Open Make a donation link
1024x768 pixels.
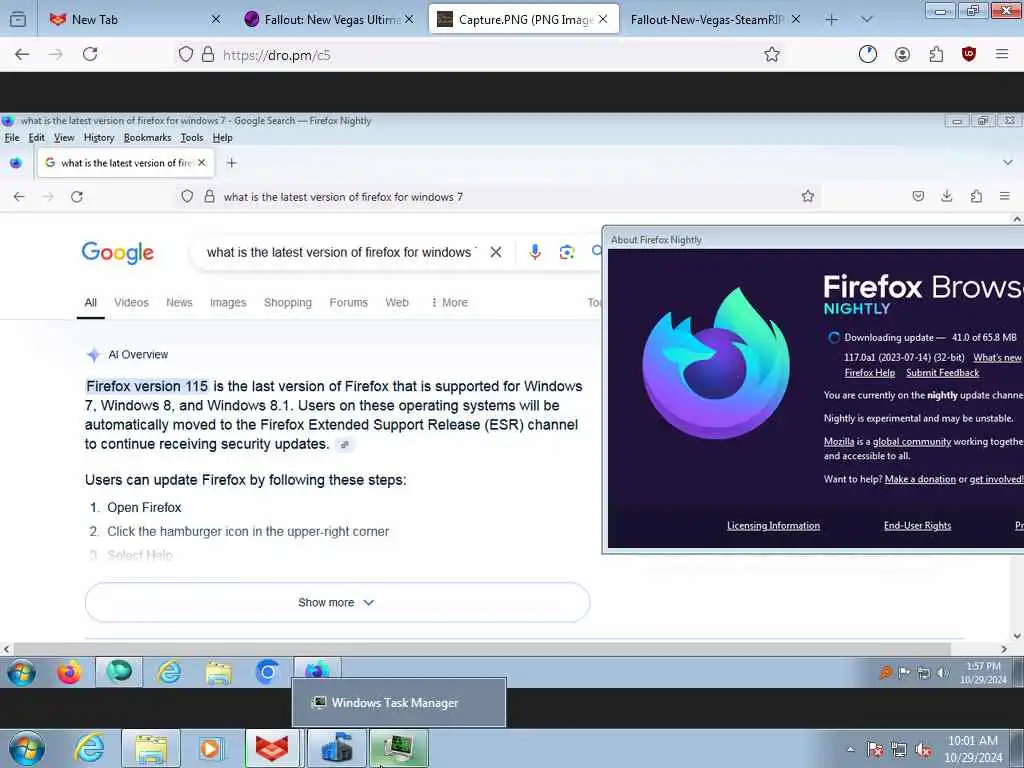[x=920, y=479]
